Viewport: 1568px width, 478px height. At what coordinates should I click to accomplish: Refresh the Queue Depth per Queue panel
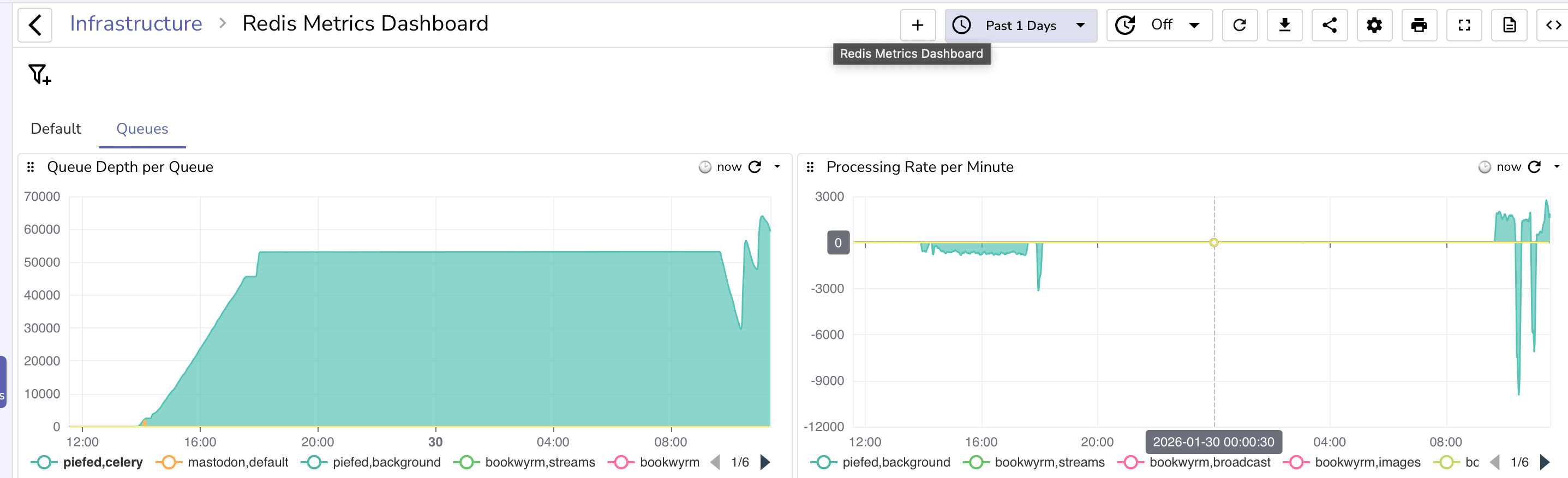pyautogui.click(x=755, y=167)
